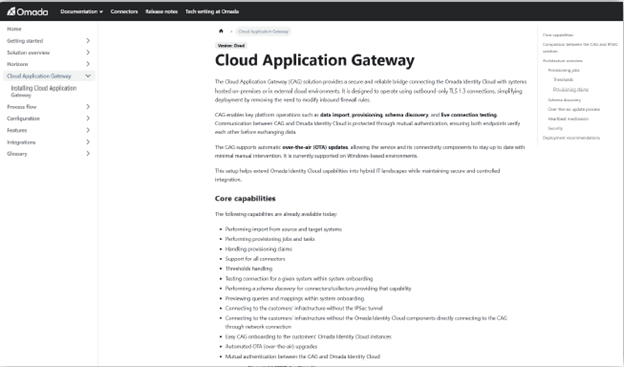Expand the Features section chevron
The image size is (624, 367).
(88, 130)
